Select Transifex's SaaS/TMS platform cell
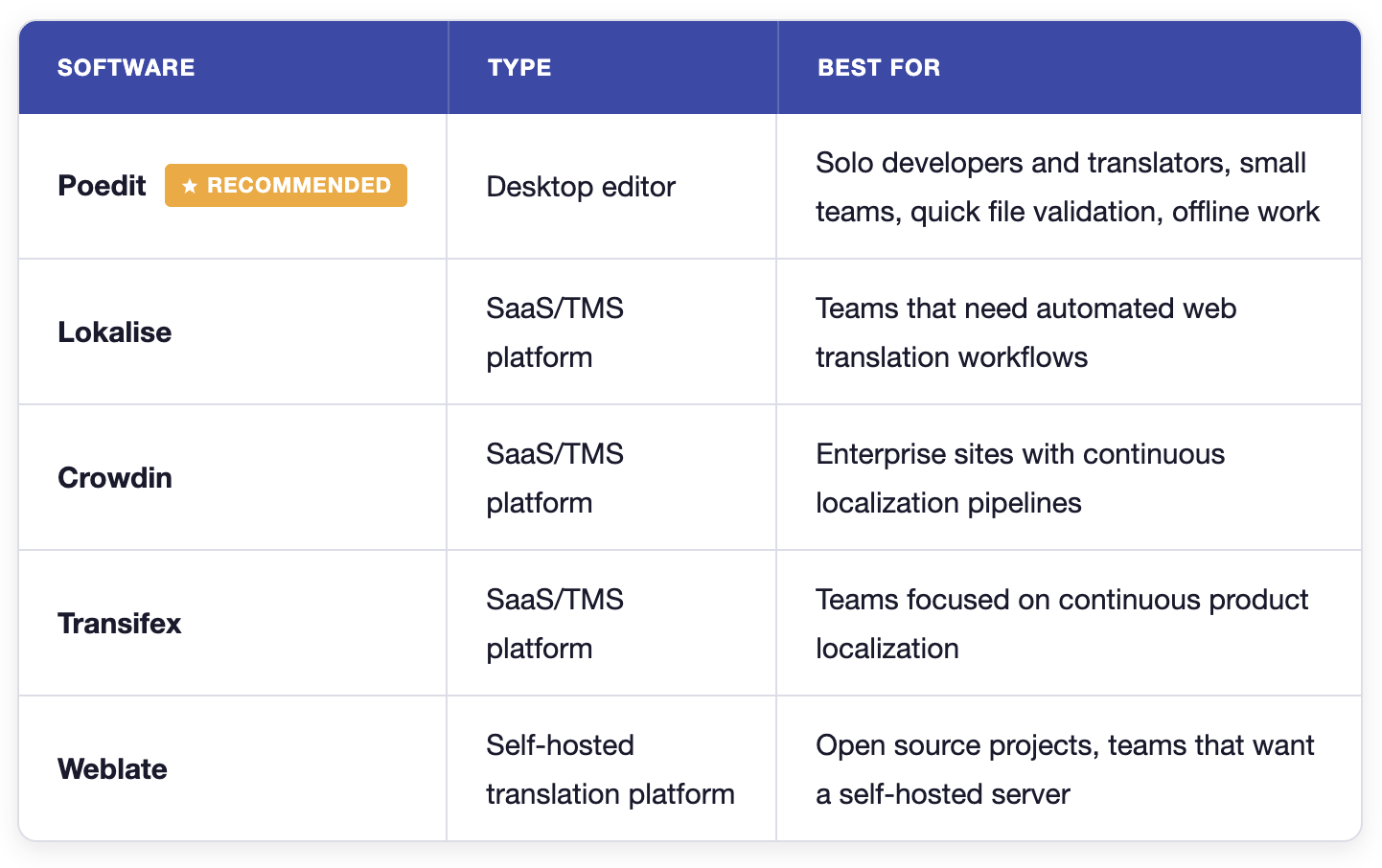 pos(555,624)
